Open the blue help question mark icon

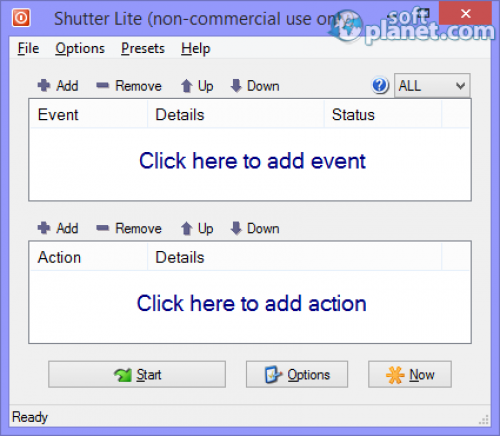(380, 86)
